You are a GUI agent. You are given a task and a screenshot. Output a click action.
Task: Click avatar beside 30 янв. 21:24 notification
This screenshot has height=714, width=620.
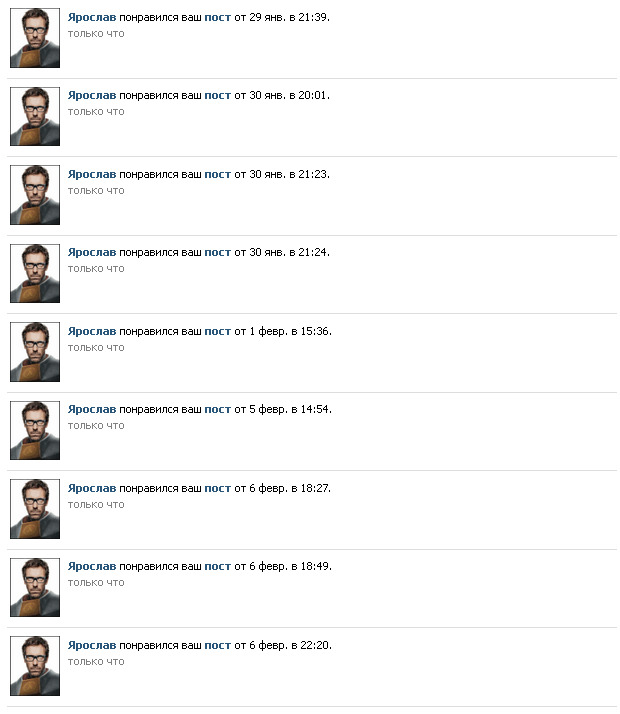pos(35,274)
